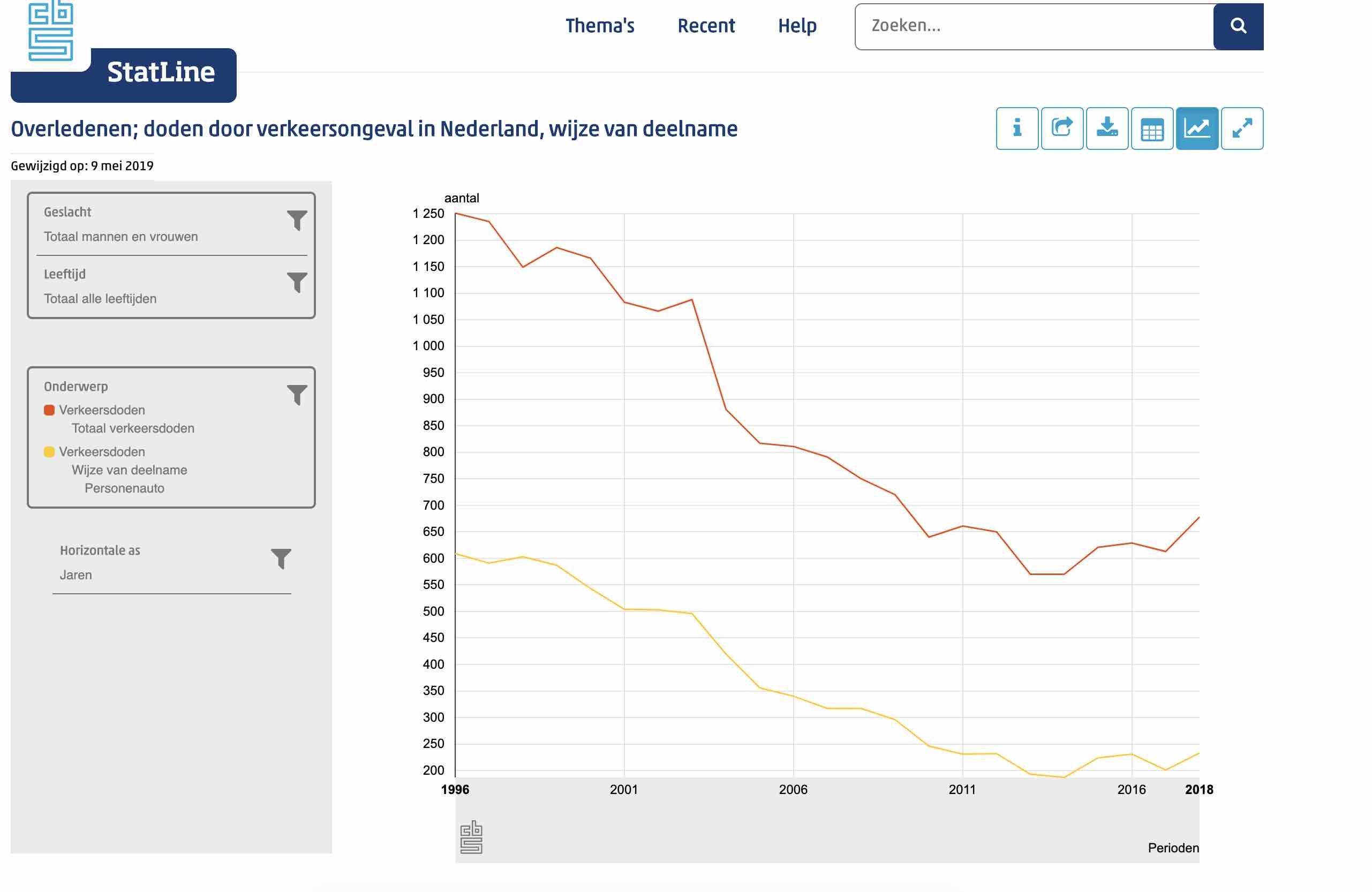Click the CBS logo below the chart
This screenshot has height=892, width=1372.
(x=471, y=837)
